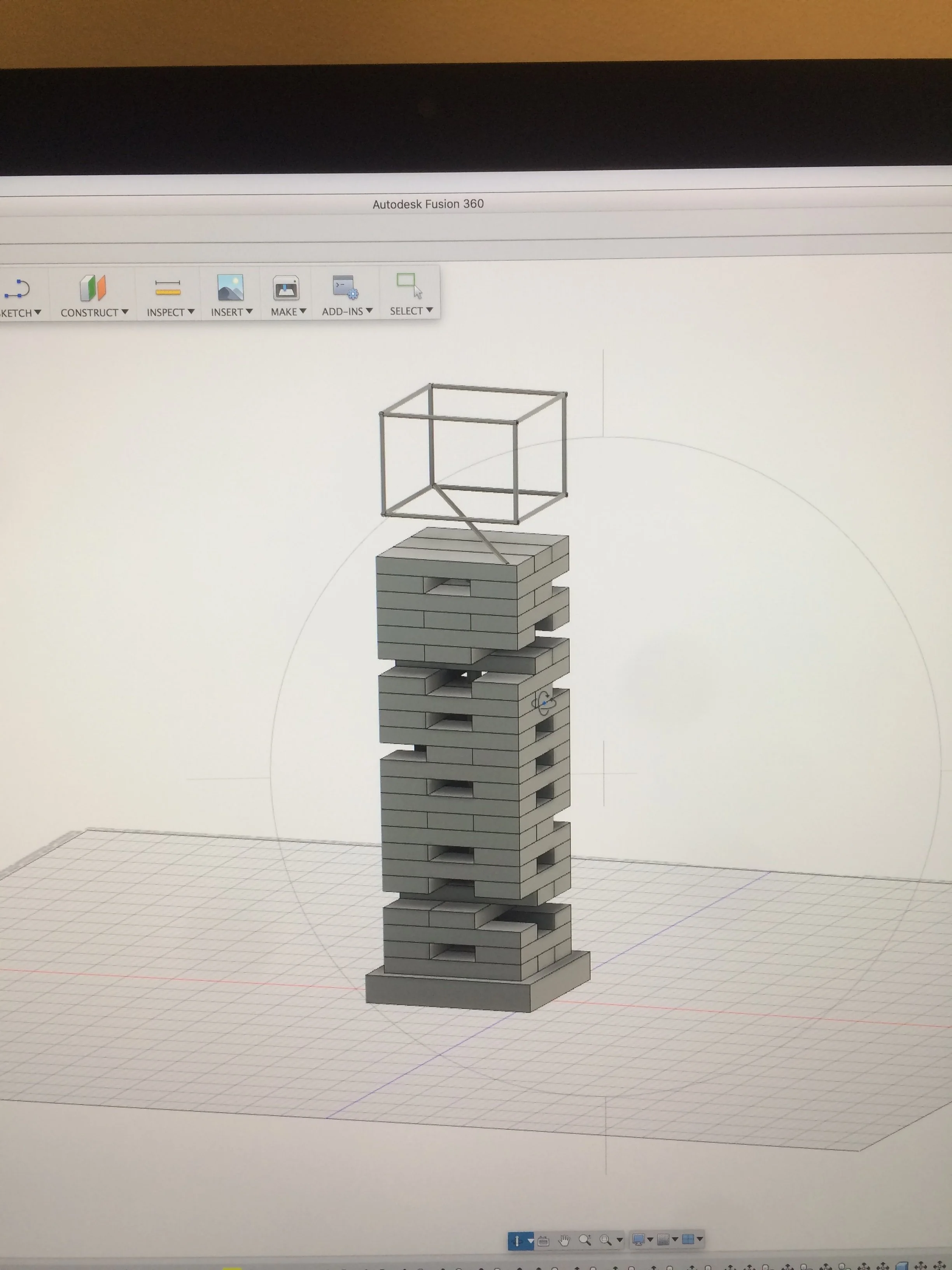Click the Sketch tool icon

(17, 289)
